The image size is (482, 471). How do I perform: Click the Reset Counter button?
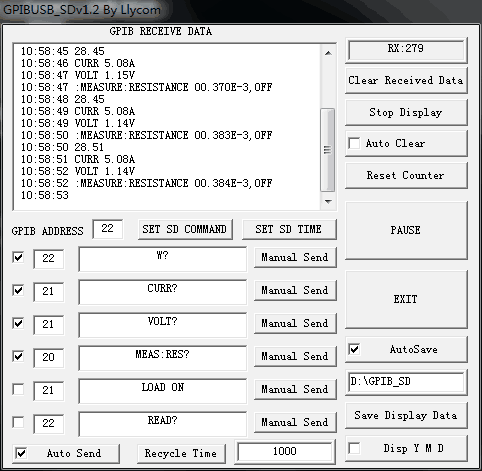tap(406, 176)
